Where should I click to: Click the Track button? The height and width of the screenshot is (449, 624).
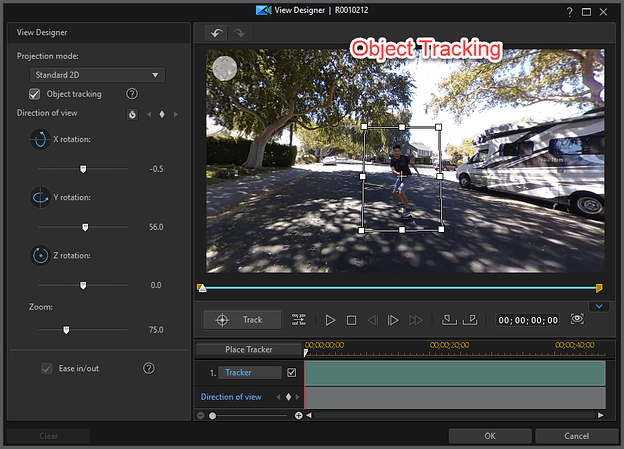coord(242,320)
